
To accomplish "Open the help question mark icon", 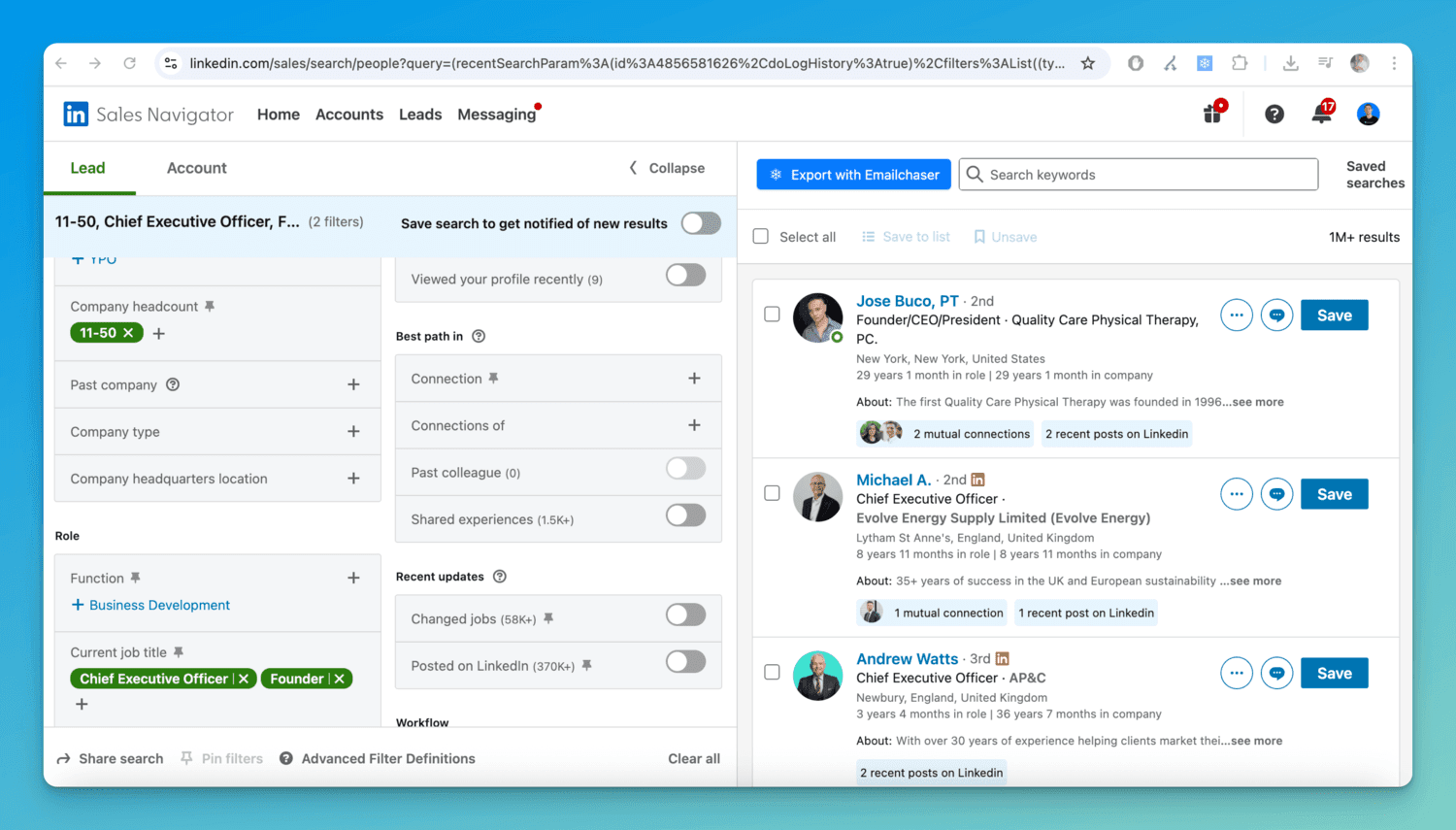I will pyautogui.click(x=1274, y=115).
